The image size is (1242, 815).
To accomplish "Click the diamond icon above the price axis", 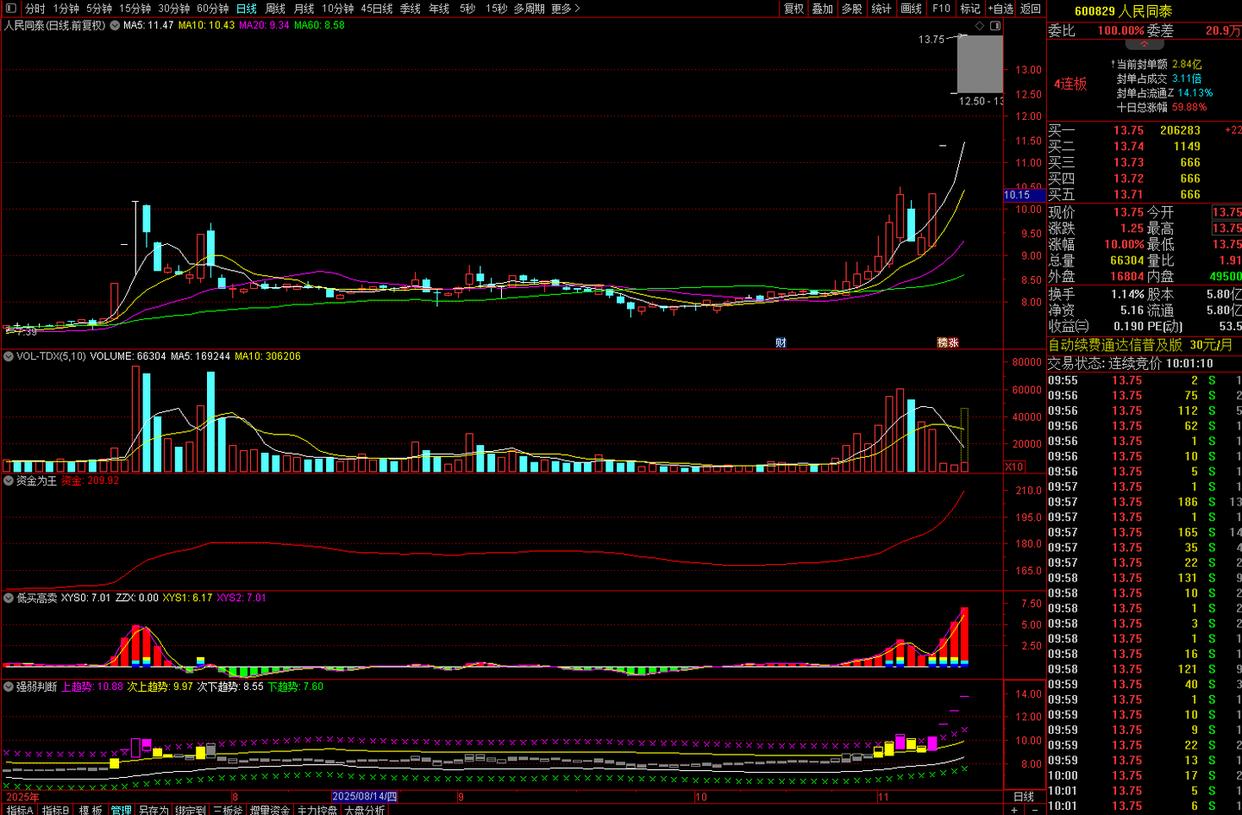I will pyautogui.click(x=977, y=24).
